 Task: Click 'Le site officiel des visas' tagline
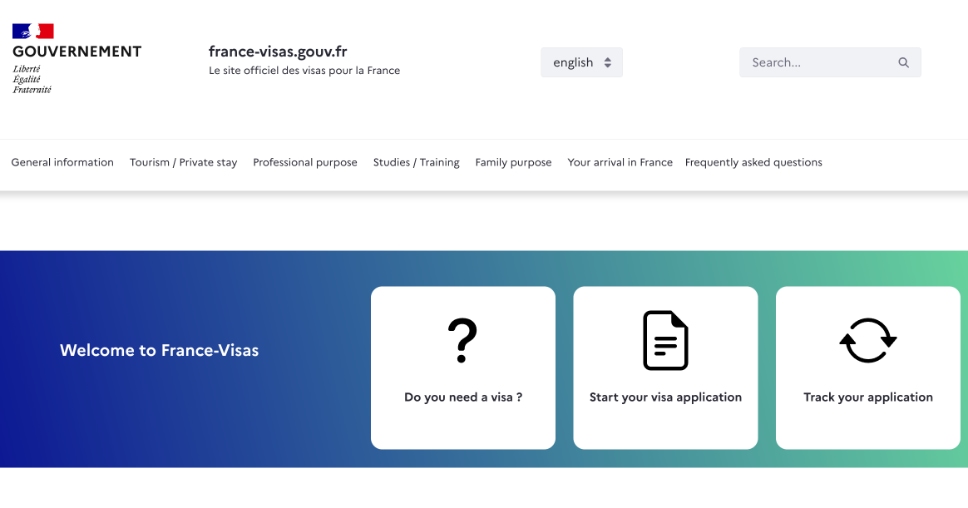tap(304, 70)
